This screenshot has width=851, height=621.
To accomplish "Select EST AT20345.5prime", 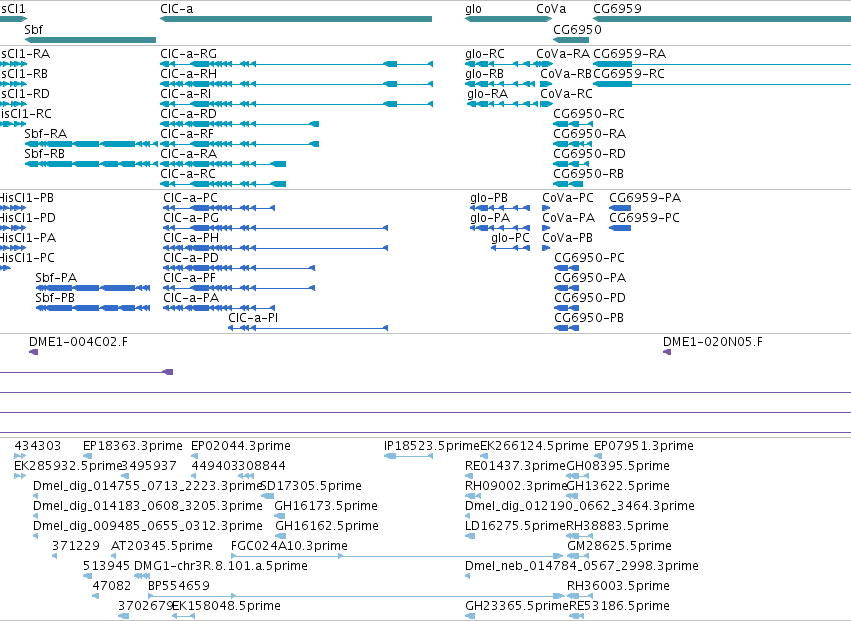I will click(x=113, y=556).
